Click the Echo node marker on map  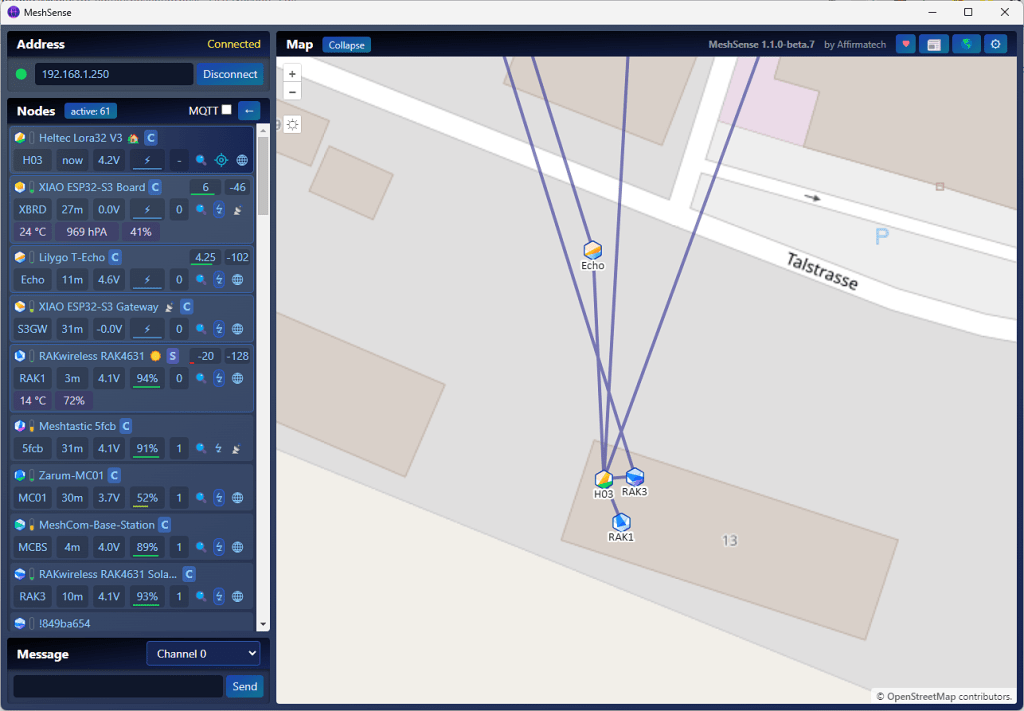pyautogui.click(x=593, y=250)
